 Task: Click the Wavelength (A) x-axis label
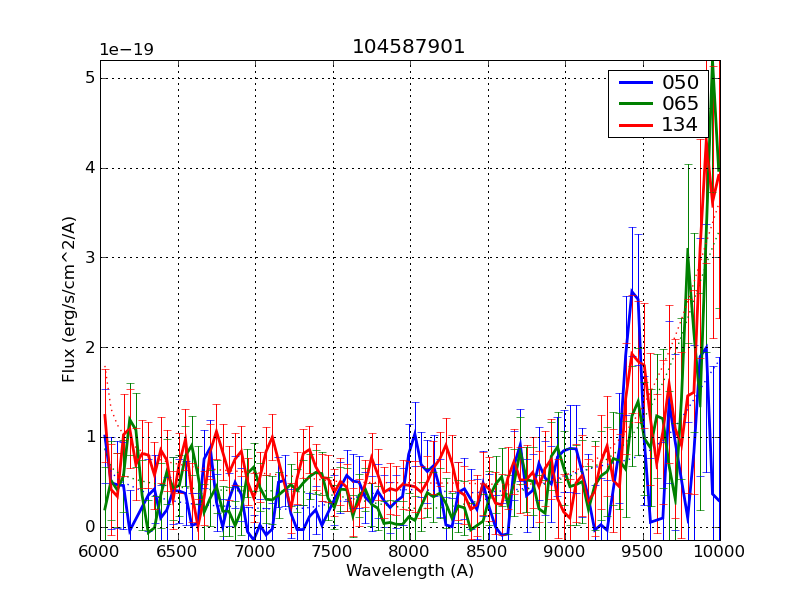[x=409, y=571]
